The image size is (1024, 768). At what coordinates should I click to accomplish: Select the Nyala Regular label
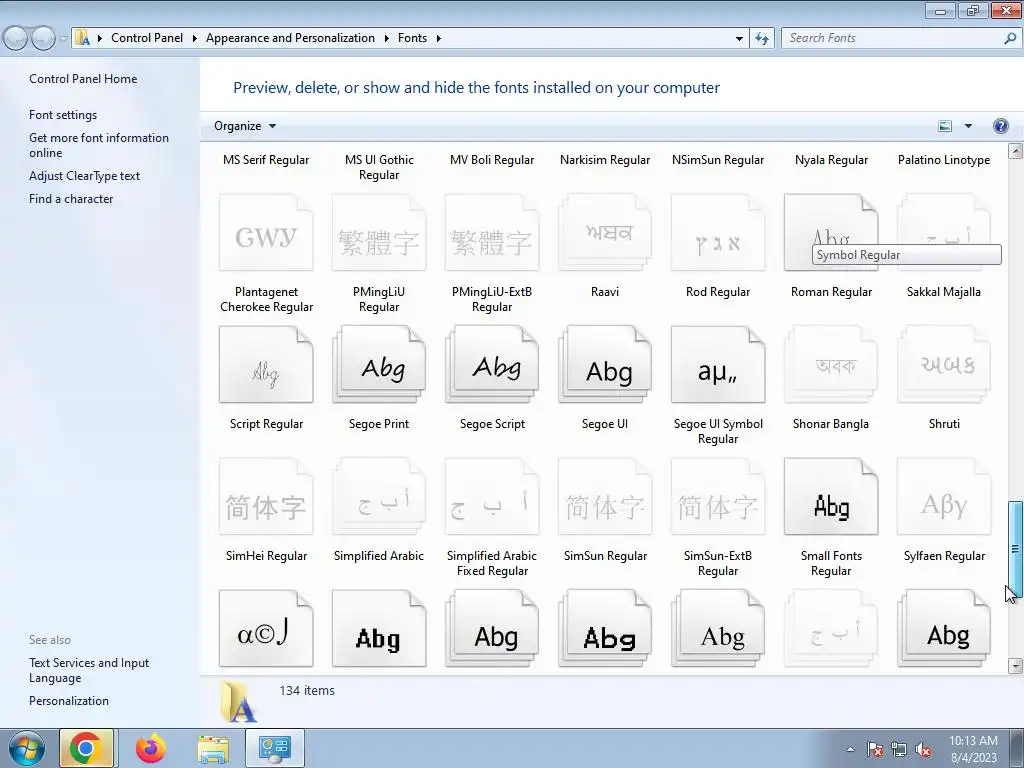(831, 160)
